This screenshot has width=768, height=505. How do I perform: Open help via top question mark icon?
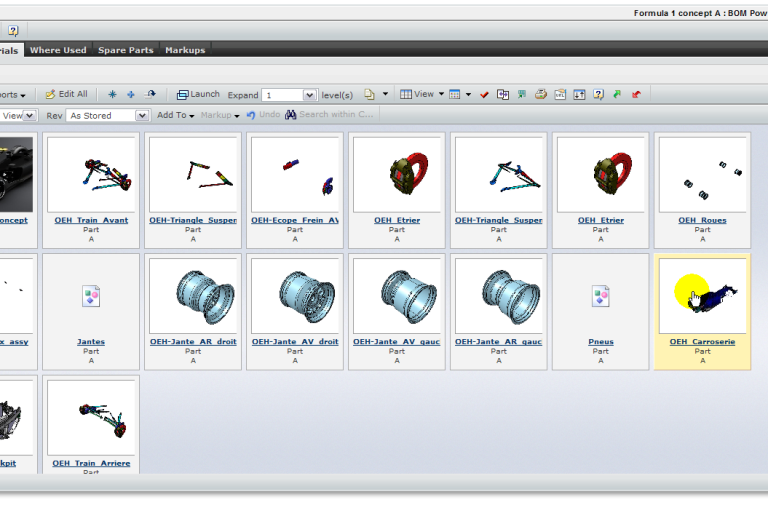(x=13, y=31)
